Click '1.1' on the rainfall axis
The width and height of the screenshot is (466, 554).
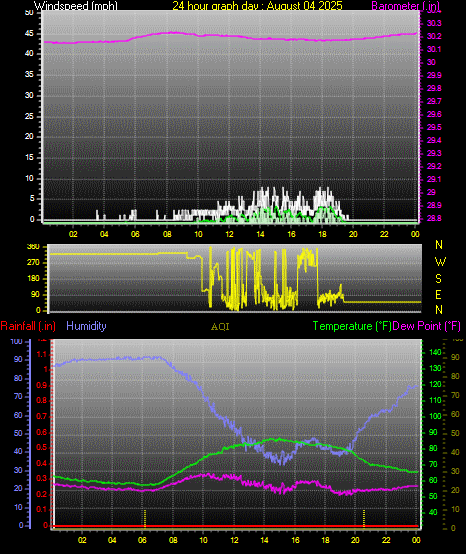(x=42, y=354)
